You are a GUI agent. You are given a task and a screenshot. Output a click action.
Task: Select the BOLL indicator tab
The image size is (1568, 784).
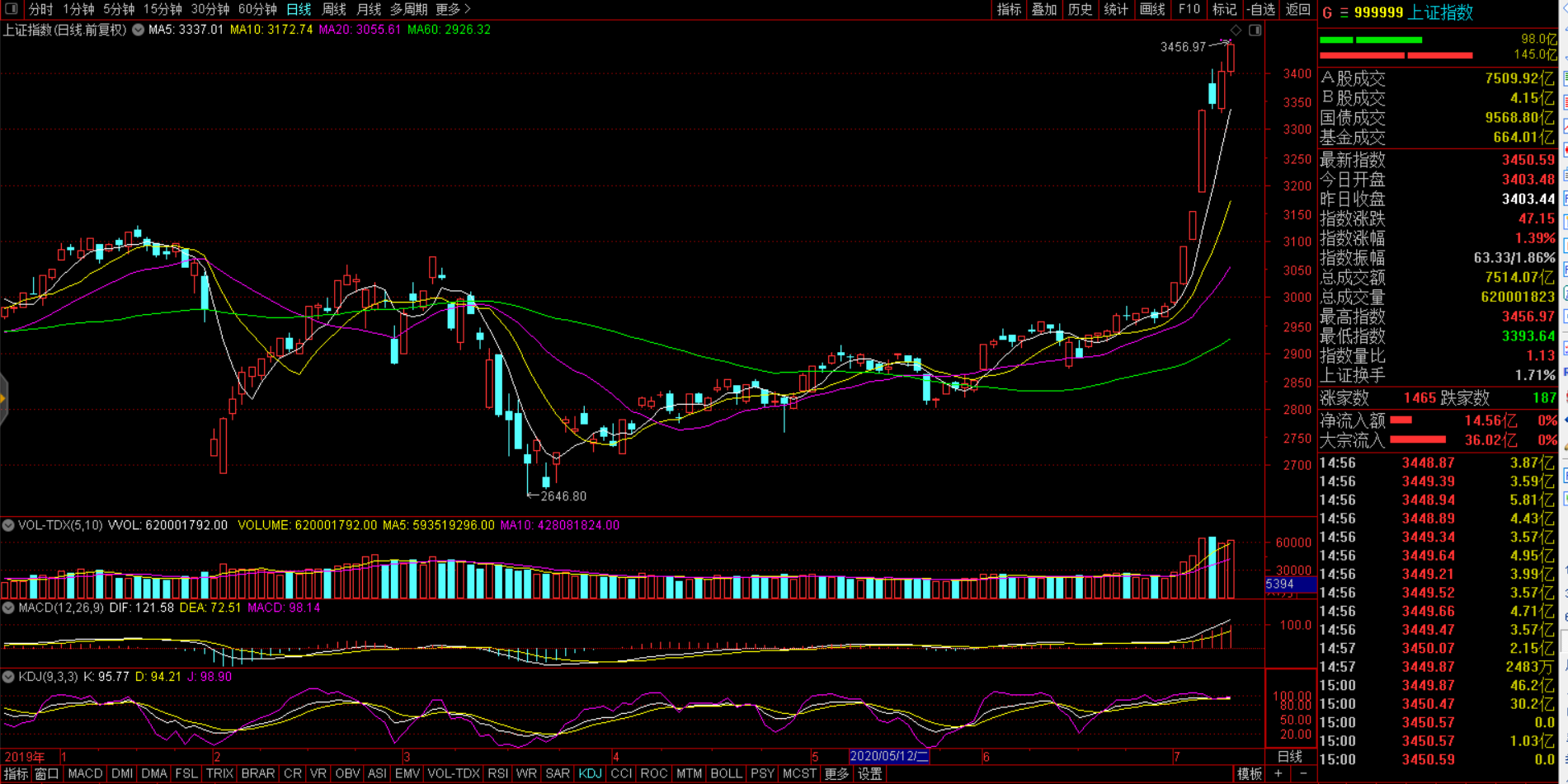pos(726,773)
